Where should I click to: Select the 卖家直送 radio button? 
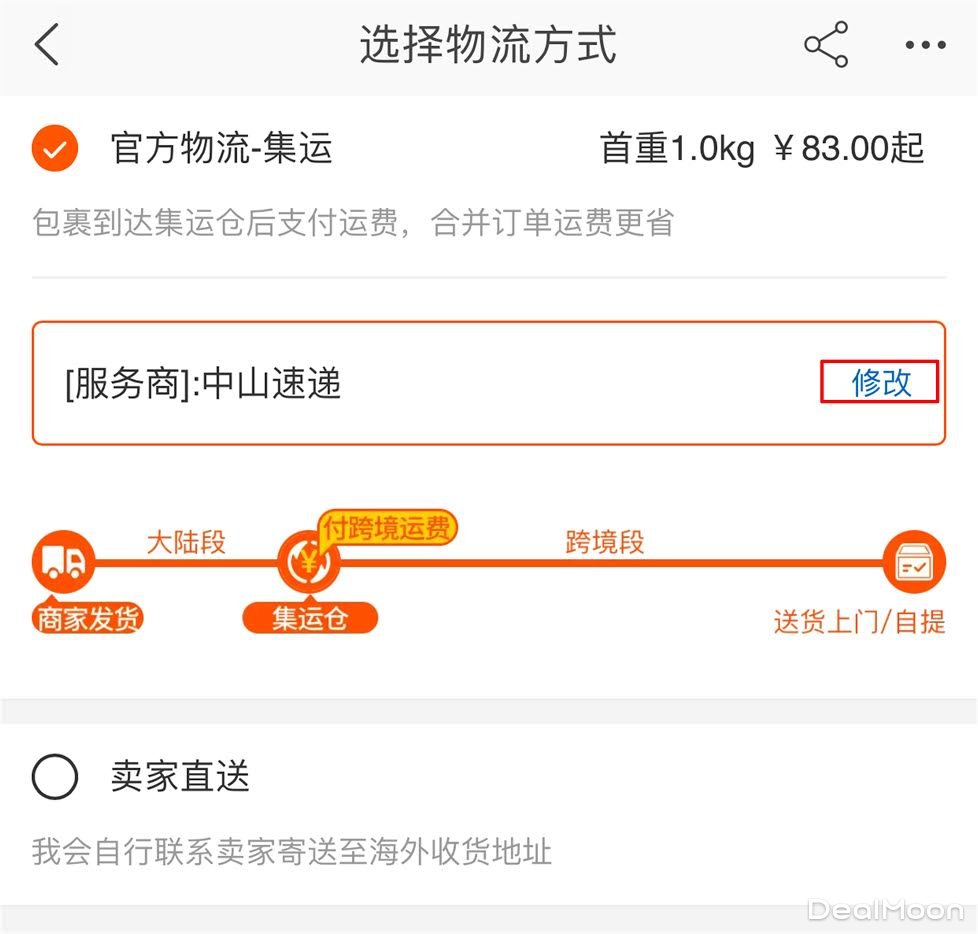pos(55,777)
